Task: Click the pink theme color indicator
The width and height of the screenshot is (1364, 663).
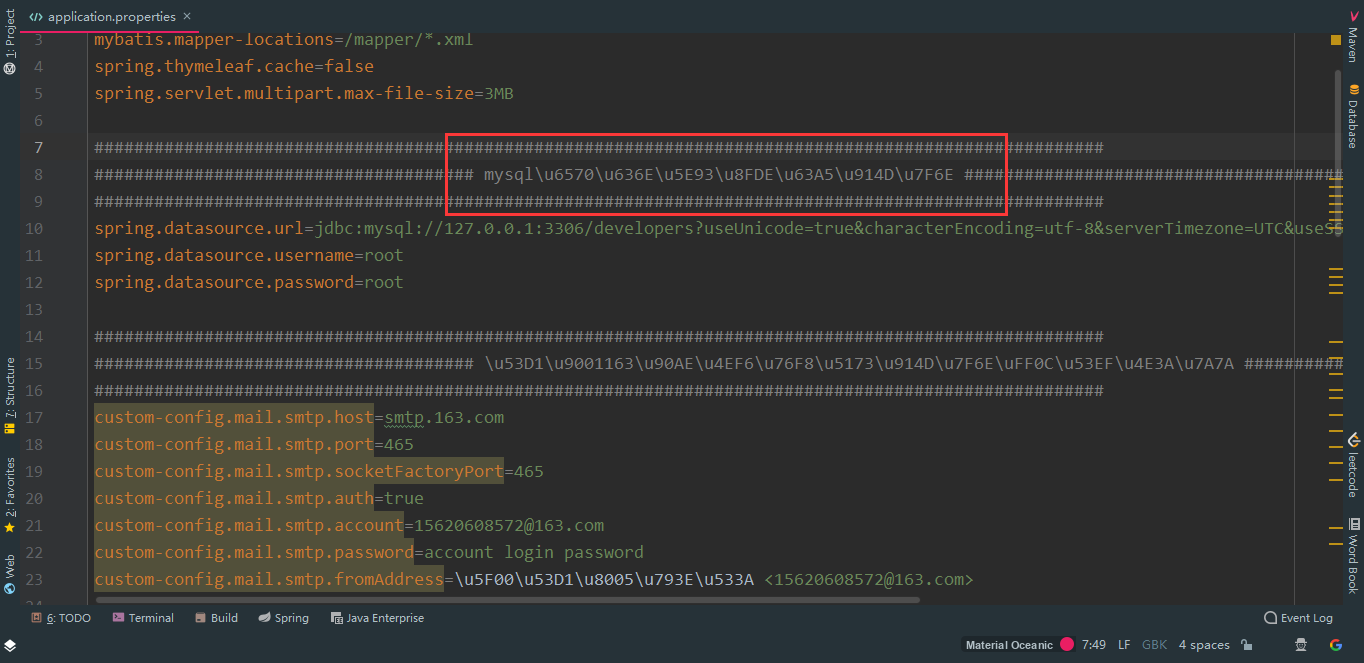Action: (1066, 645)
